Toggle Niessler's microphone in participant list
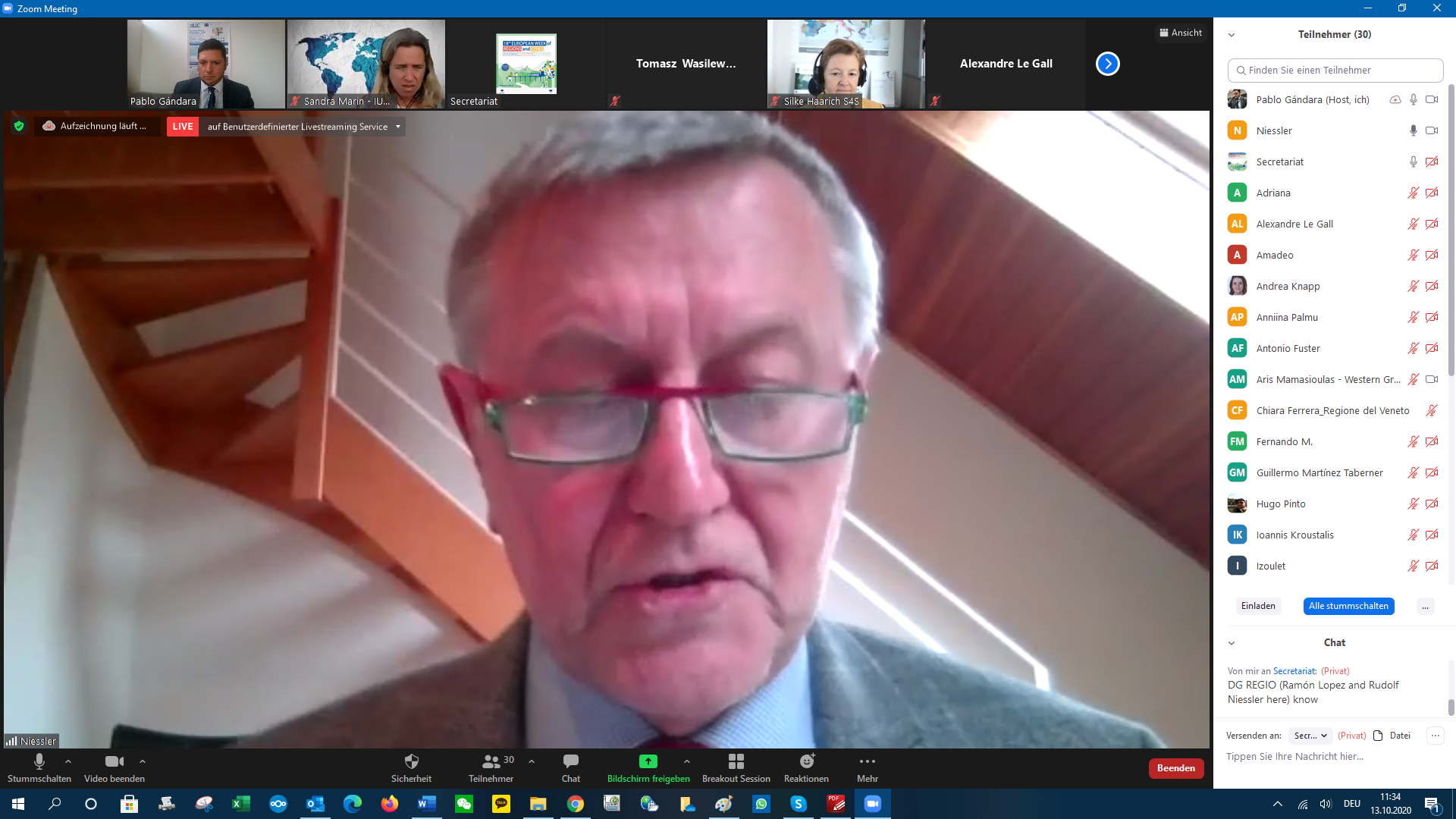Viewport: 1456px width, 819px height. (1413, 130)
